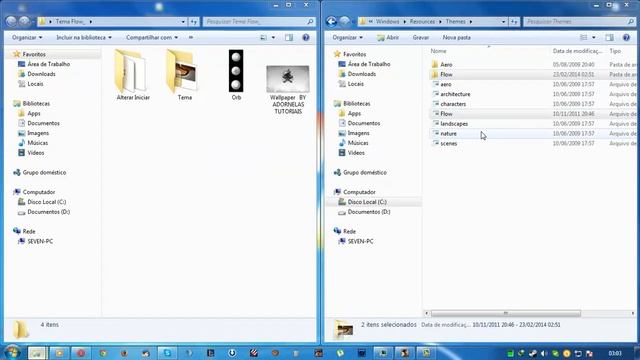Open Downloads in Themes window sidebar
Viewport: 640px width, 360px height.
click(x=362, y=74)
